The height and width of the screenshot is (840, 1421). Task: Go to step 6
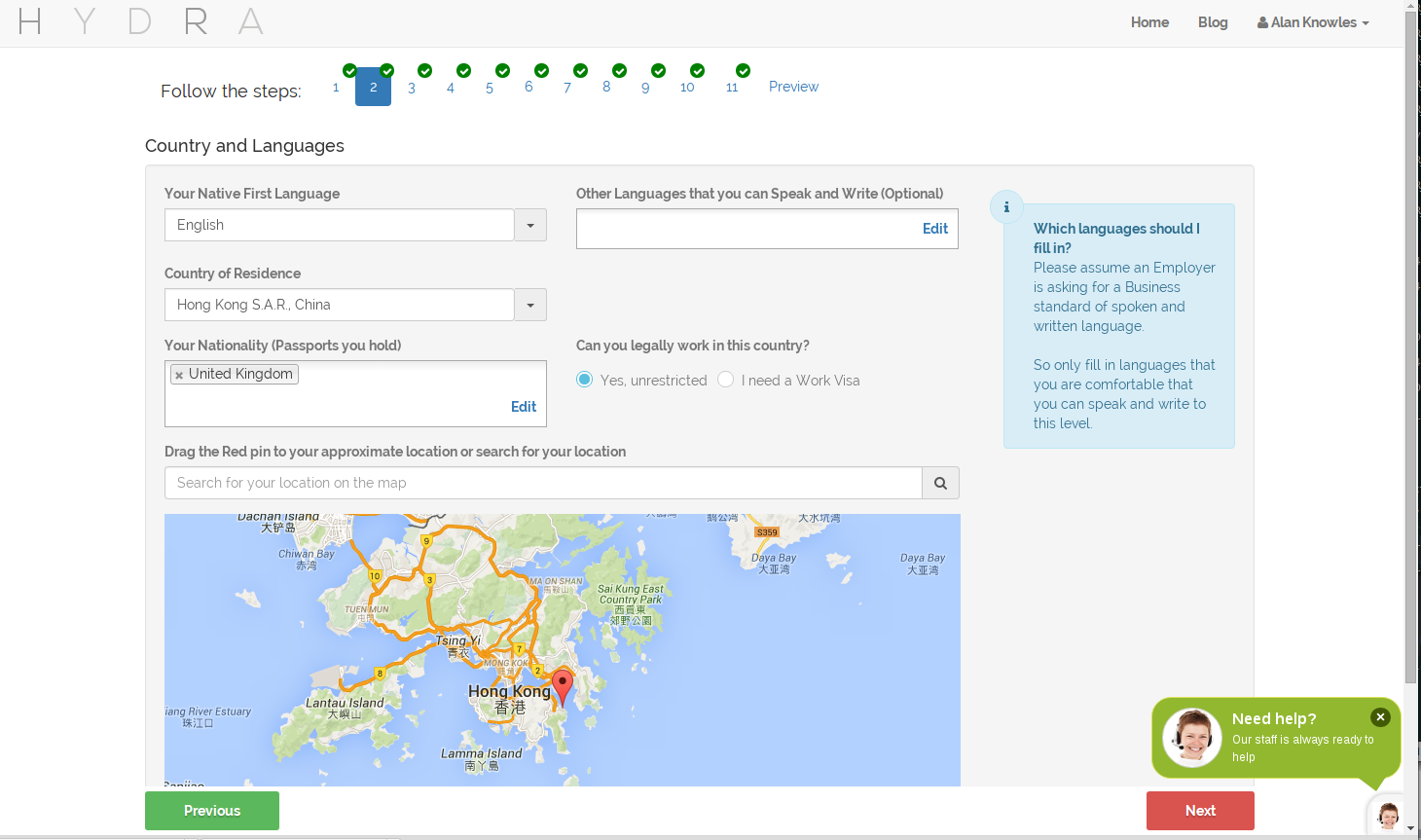click(528, 87)
